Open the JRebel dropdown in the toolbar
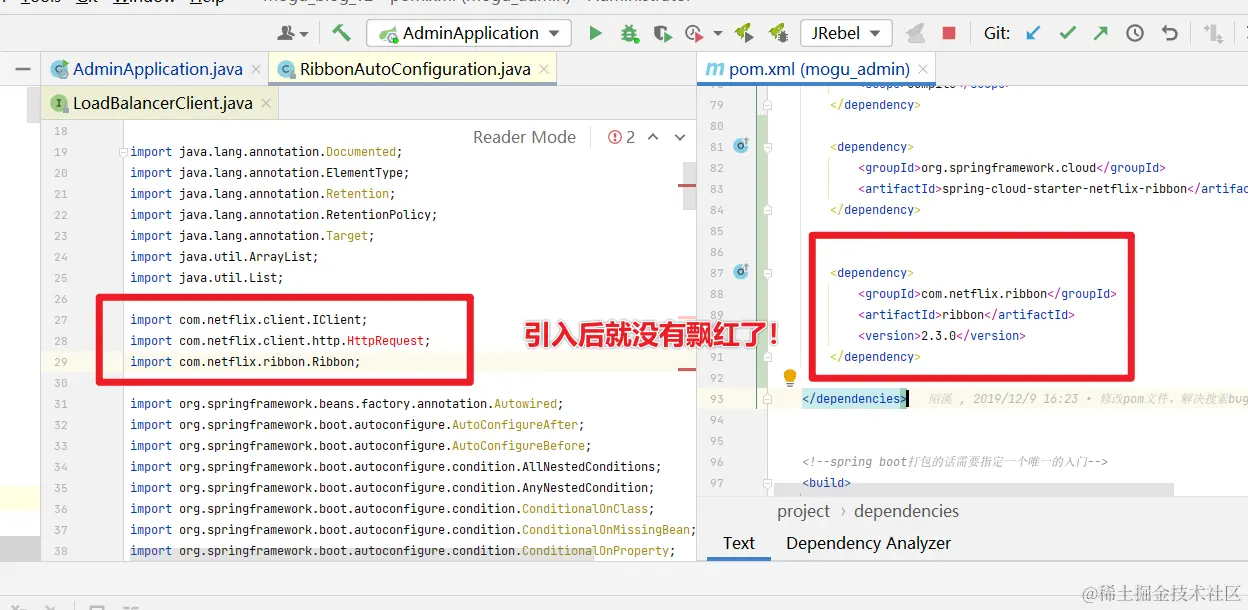The image size is (1248, 610). tap(846, 33)
